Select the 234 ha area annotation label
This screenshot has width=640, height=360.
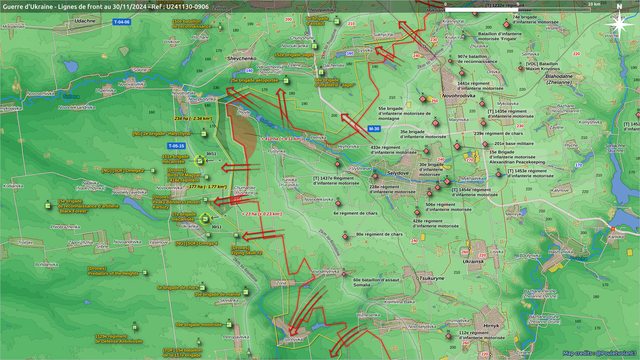pos(193,118)
